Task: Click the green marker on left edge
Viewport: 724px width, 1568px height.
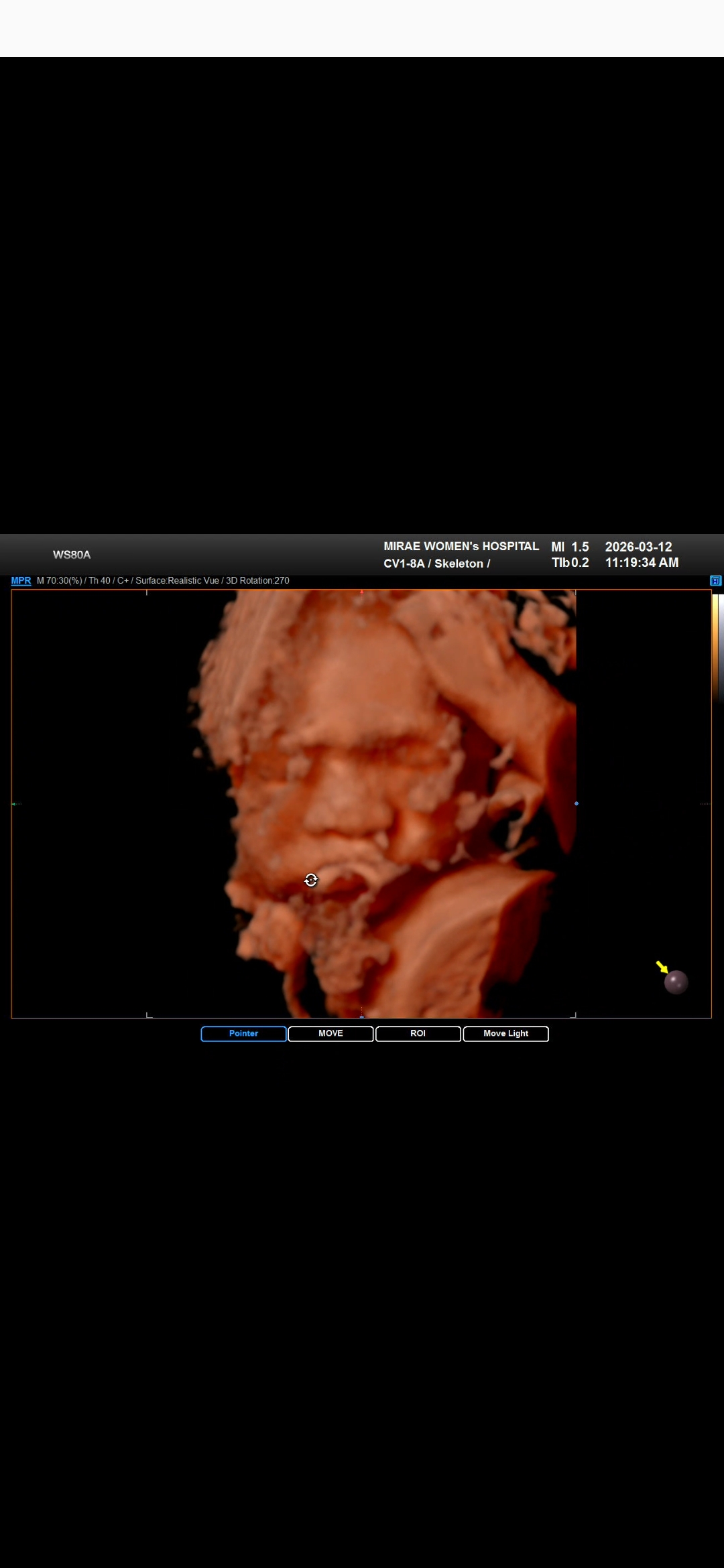Action: [x=15, y=803]
